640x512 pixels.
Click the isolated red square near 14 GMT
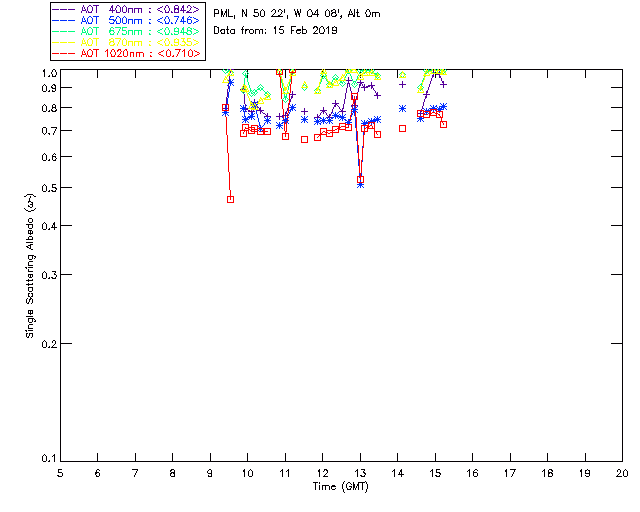point(402,129)
